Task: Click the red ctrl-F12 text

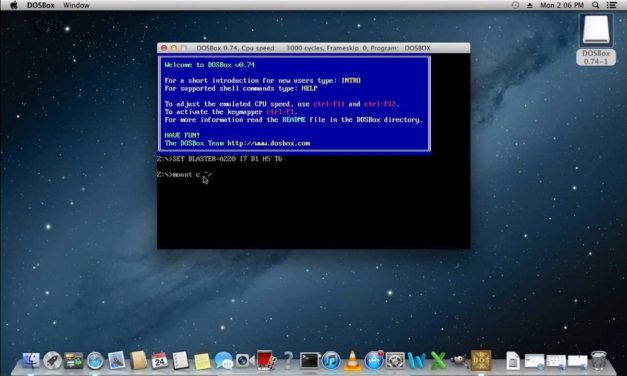Action: [380, 104]
